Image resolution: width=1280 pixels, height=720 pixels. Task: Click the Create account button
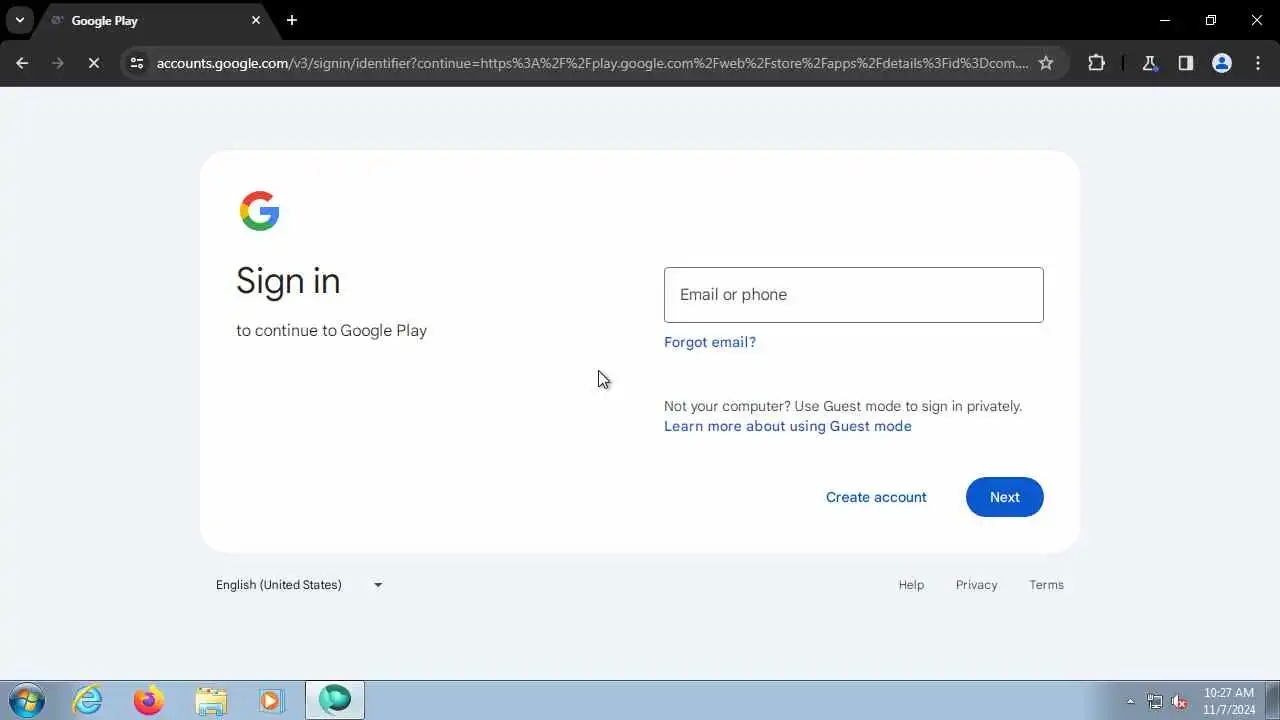coord(876,497)
